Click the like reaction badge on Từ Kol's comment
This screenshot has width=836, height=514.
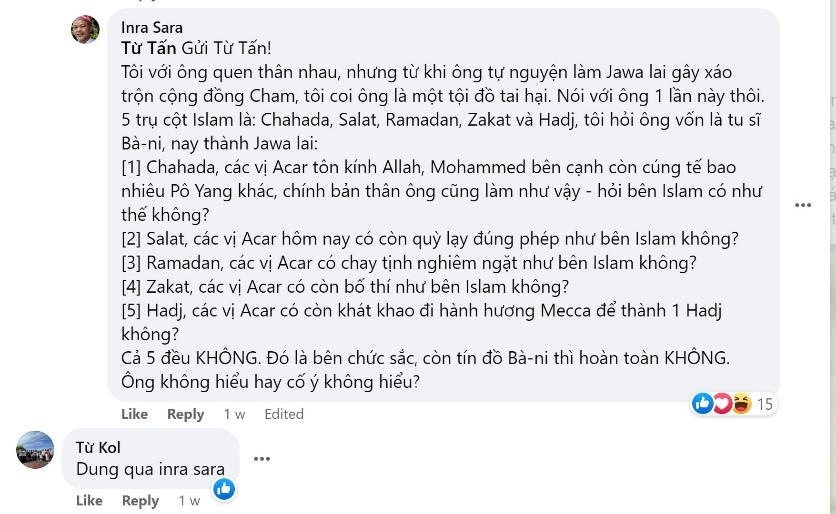coord(224,488)
